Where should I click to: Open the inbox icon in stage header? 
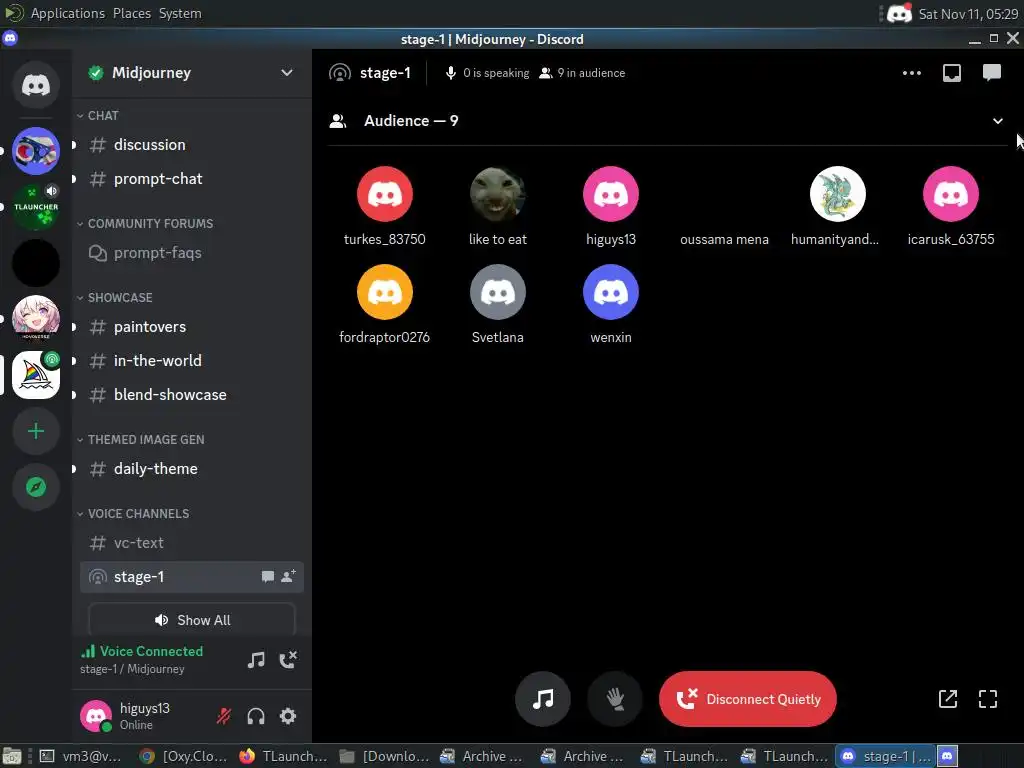pyautogui.click(x=952, y=73)
